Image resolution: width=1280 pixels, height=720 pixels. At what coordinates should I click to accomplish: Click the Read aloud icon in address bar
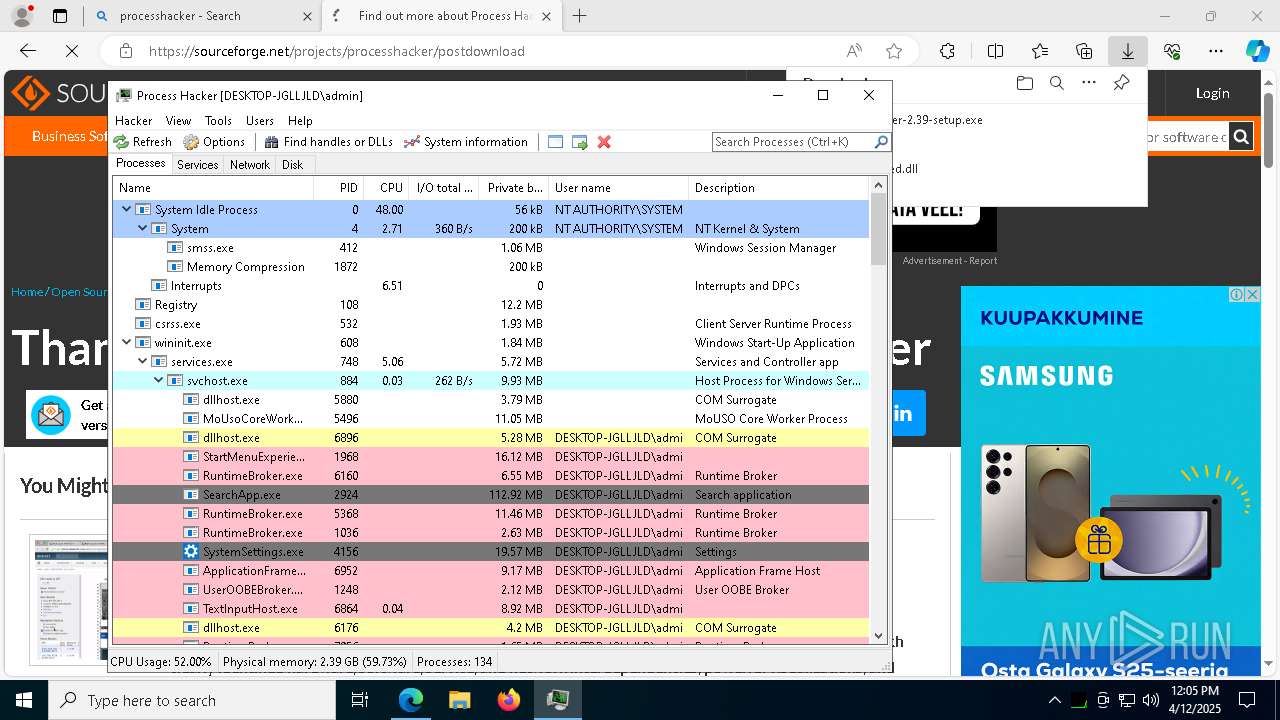tap(854, 51)
